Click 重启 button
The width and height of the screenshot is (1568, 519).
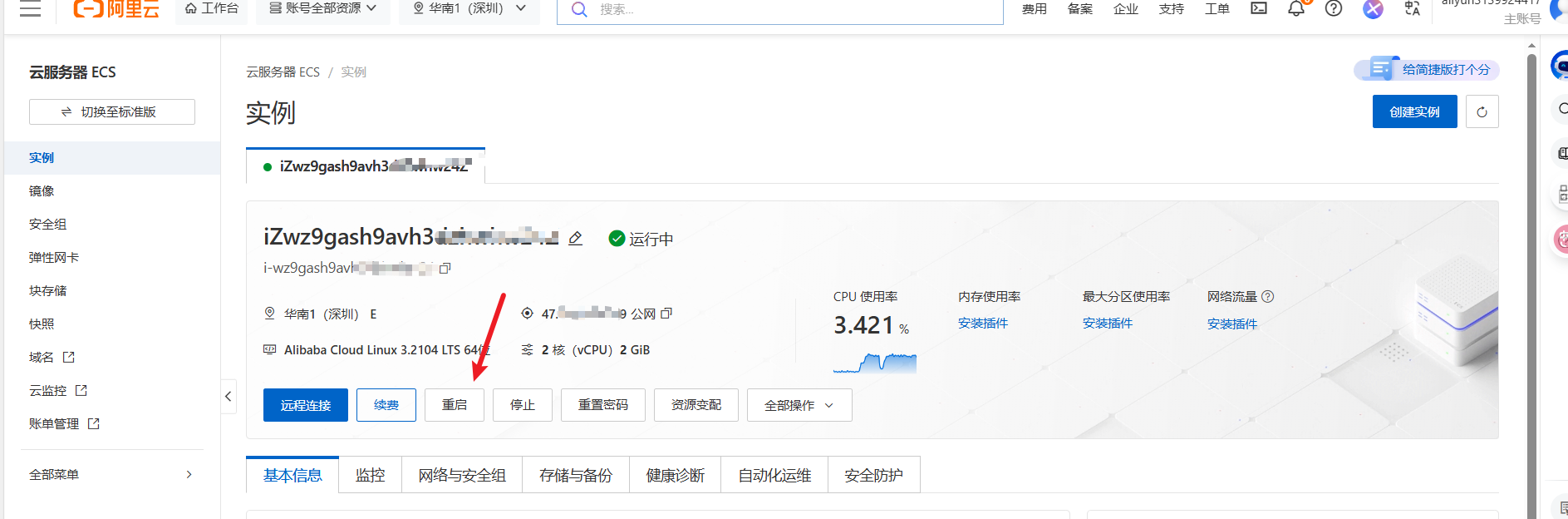pos(455,405)
